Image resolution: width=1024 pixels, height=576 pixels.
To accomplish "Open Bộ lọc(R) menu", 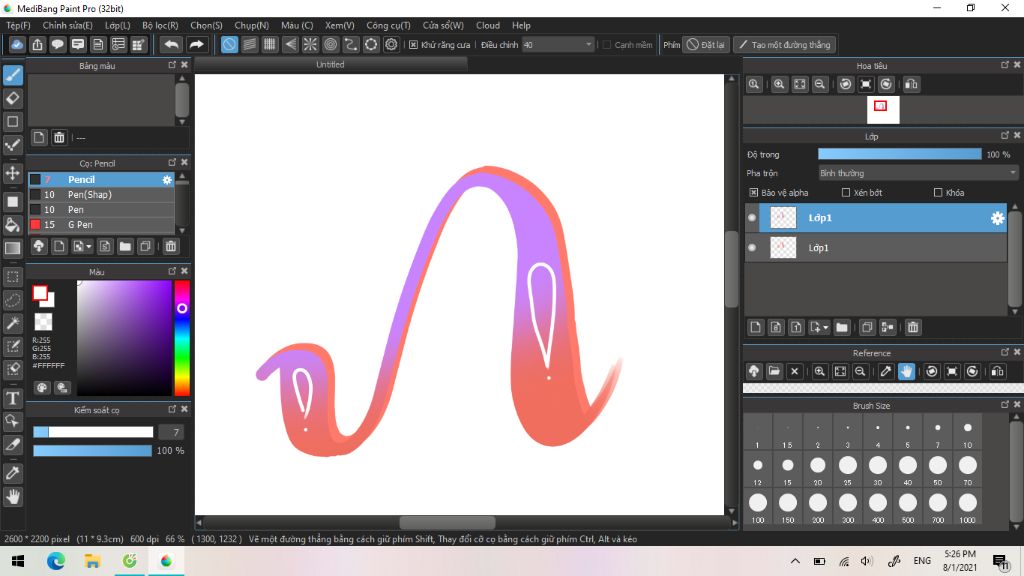I will click(160, 25).
